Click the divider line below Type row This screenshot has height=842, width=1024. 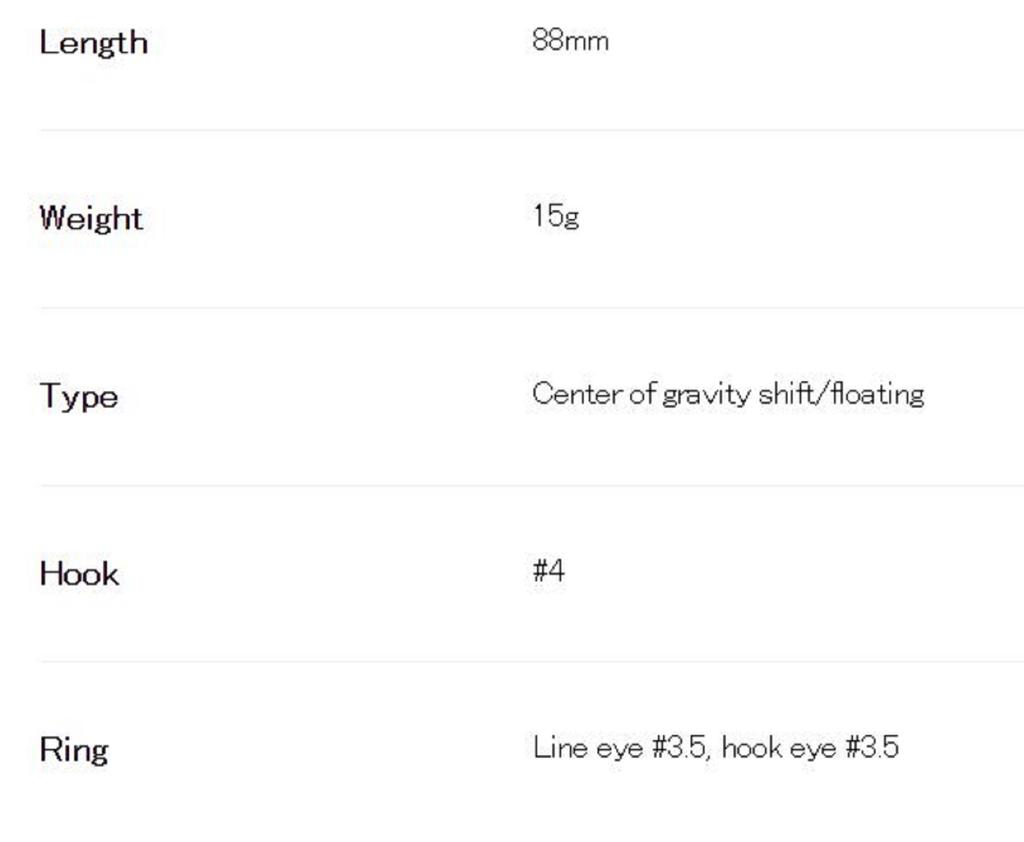pyautogui.click(x=530, y=486)
